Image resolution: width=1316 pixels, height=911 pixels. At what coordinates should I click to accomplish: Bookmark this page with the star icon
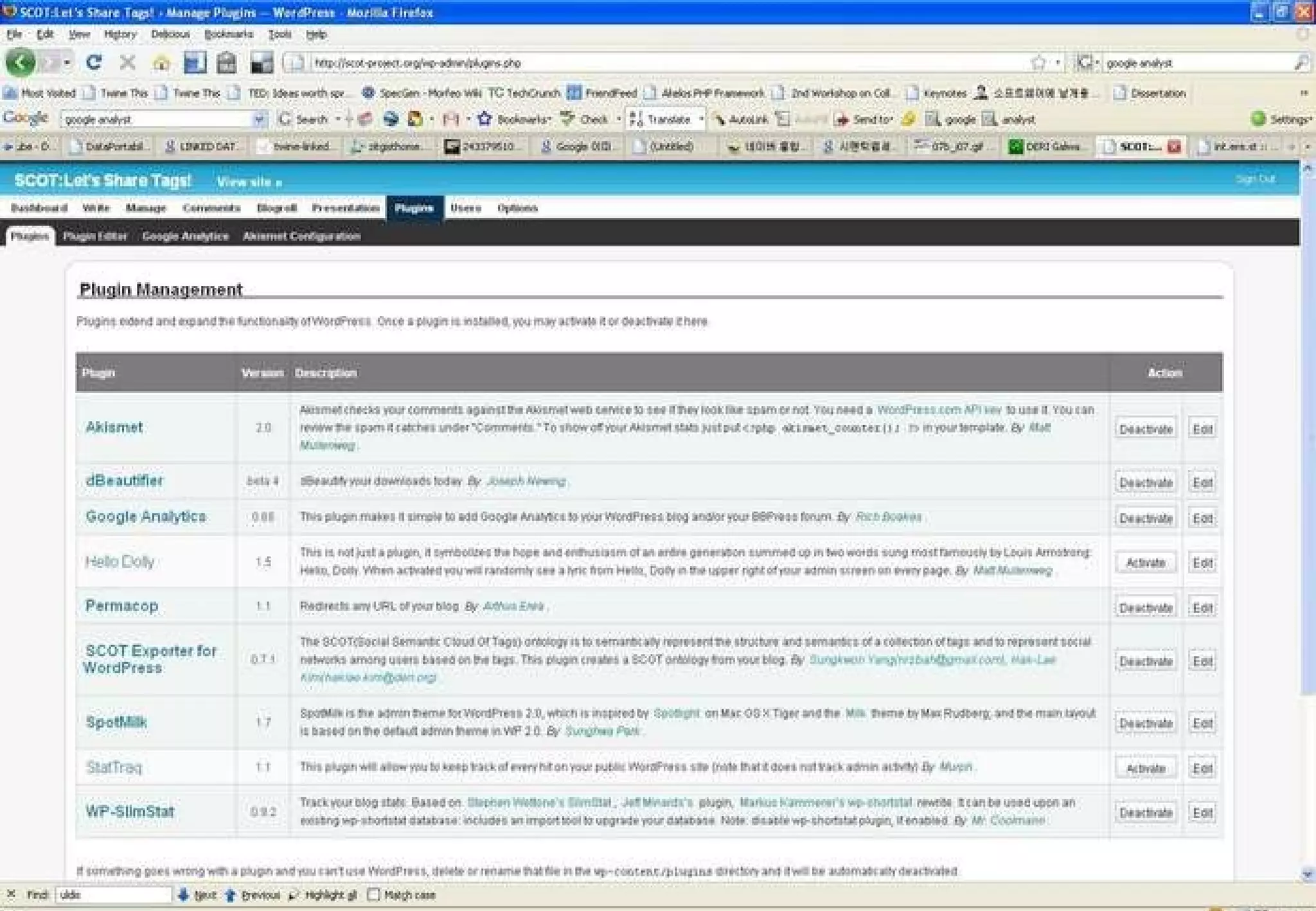(x=1037, y=63)
